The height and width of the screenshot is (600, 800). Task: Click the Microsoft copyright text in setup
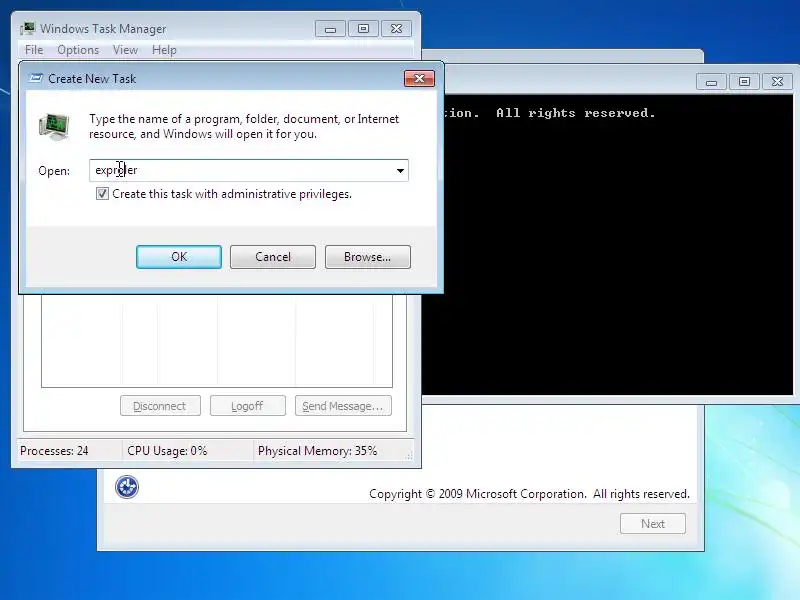coord(529,494)
